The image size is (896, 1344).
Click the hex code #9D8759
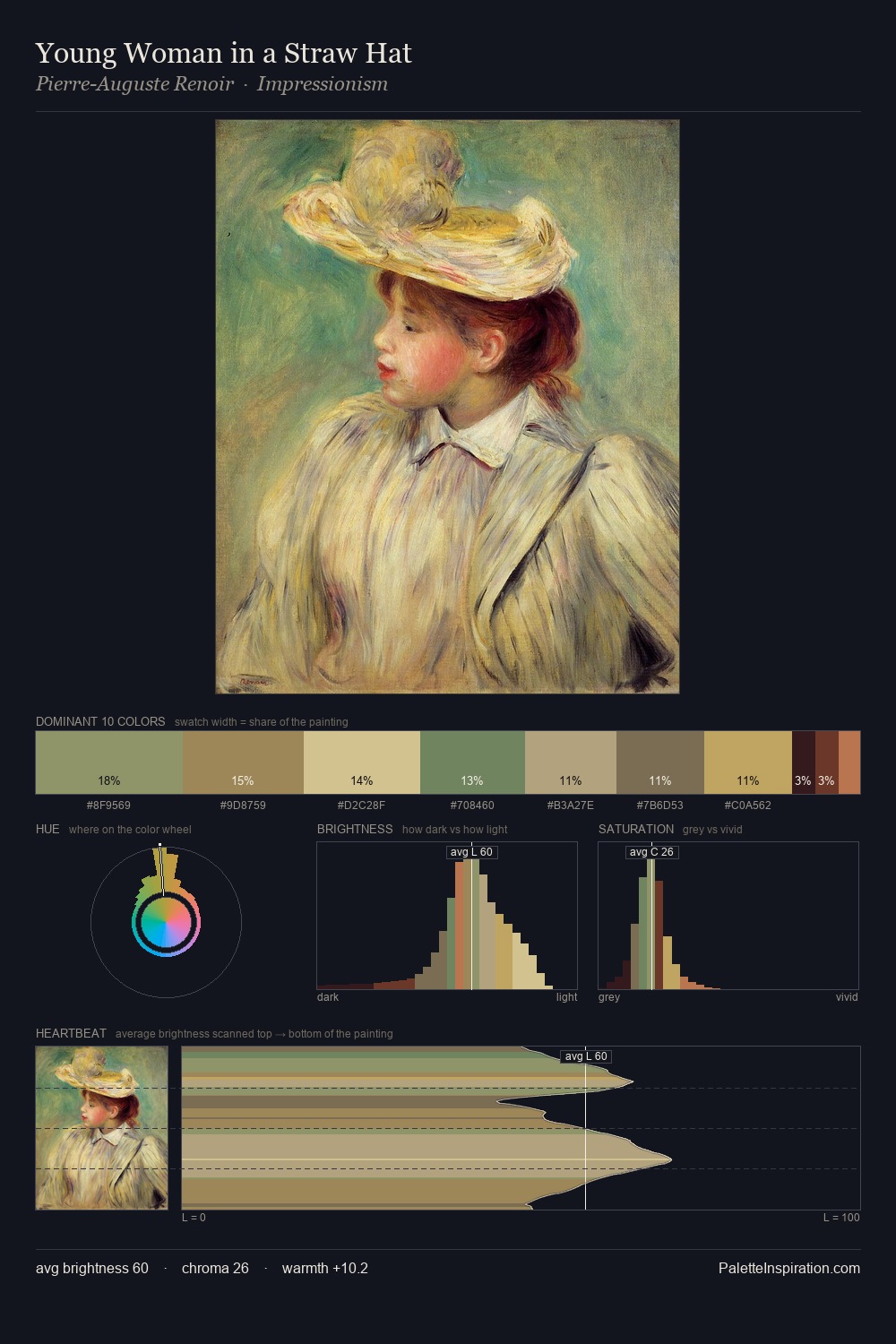click(x=243, y=806)
